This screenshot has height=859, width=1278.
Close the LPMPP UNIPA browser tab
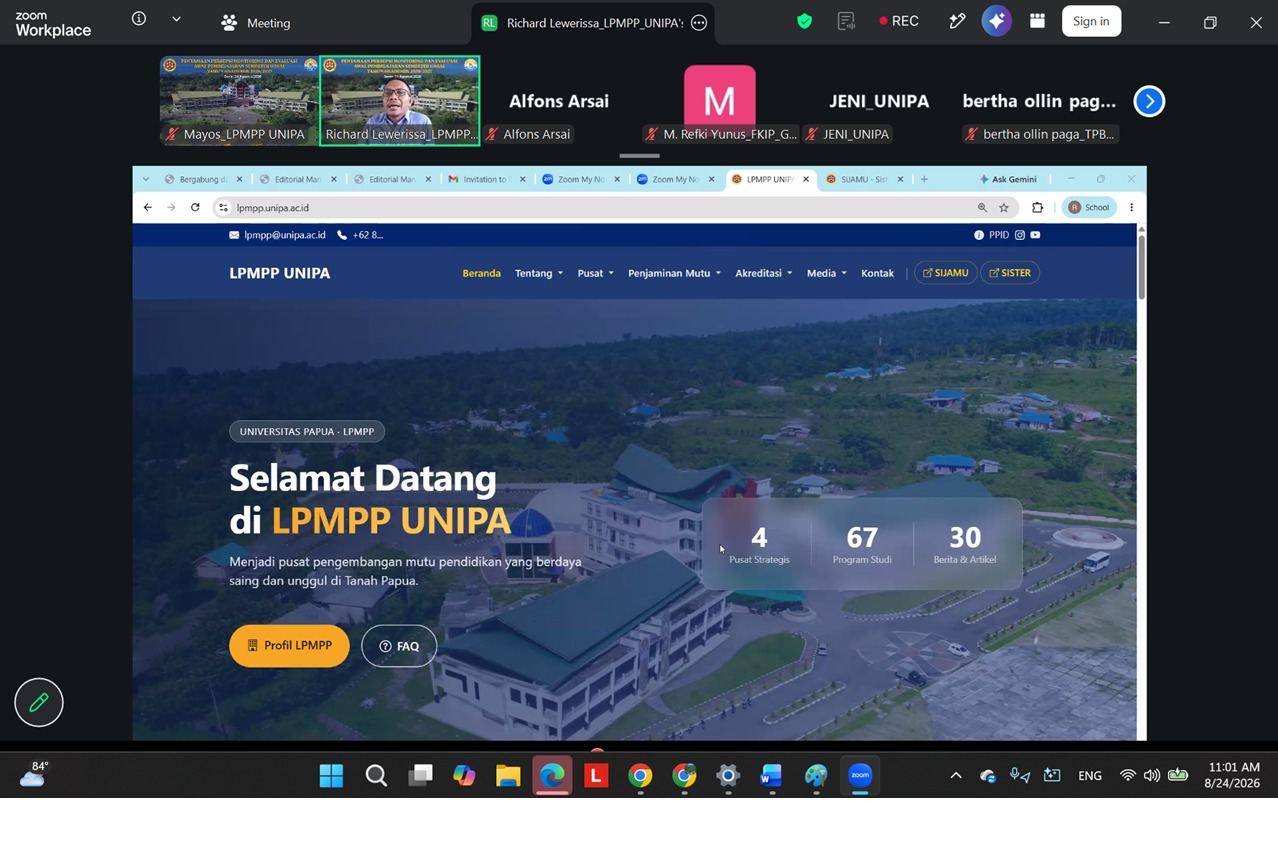(x=806, y=179)
